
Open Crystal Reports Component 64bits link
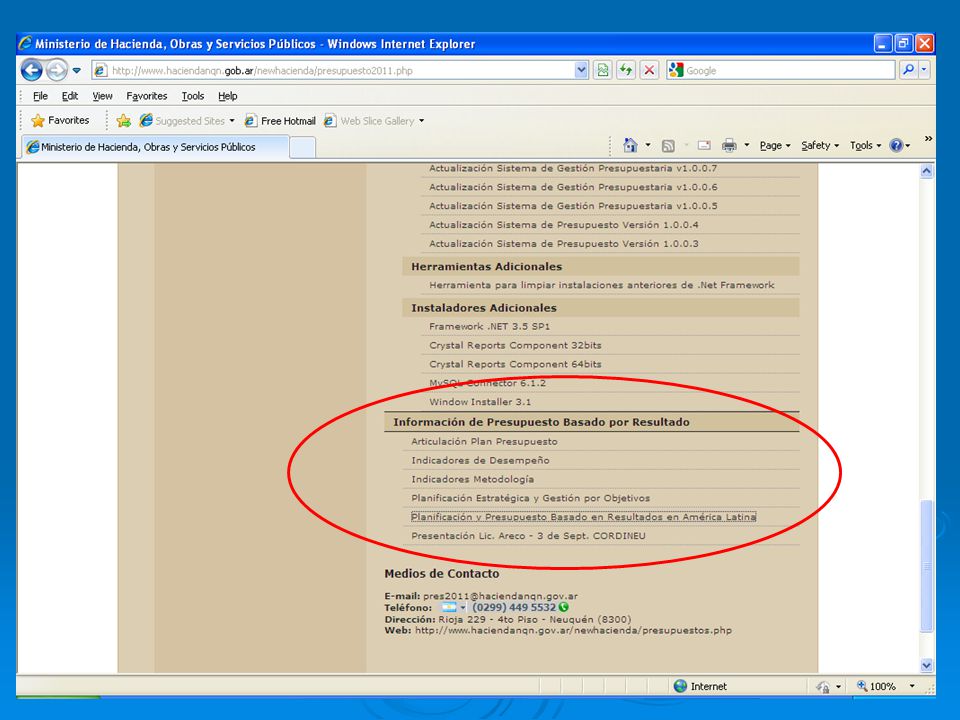515,364
